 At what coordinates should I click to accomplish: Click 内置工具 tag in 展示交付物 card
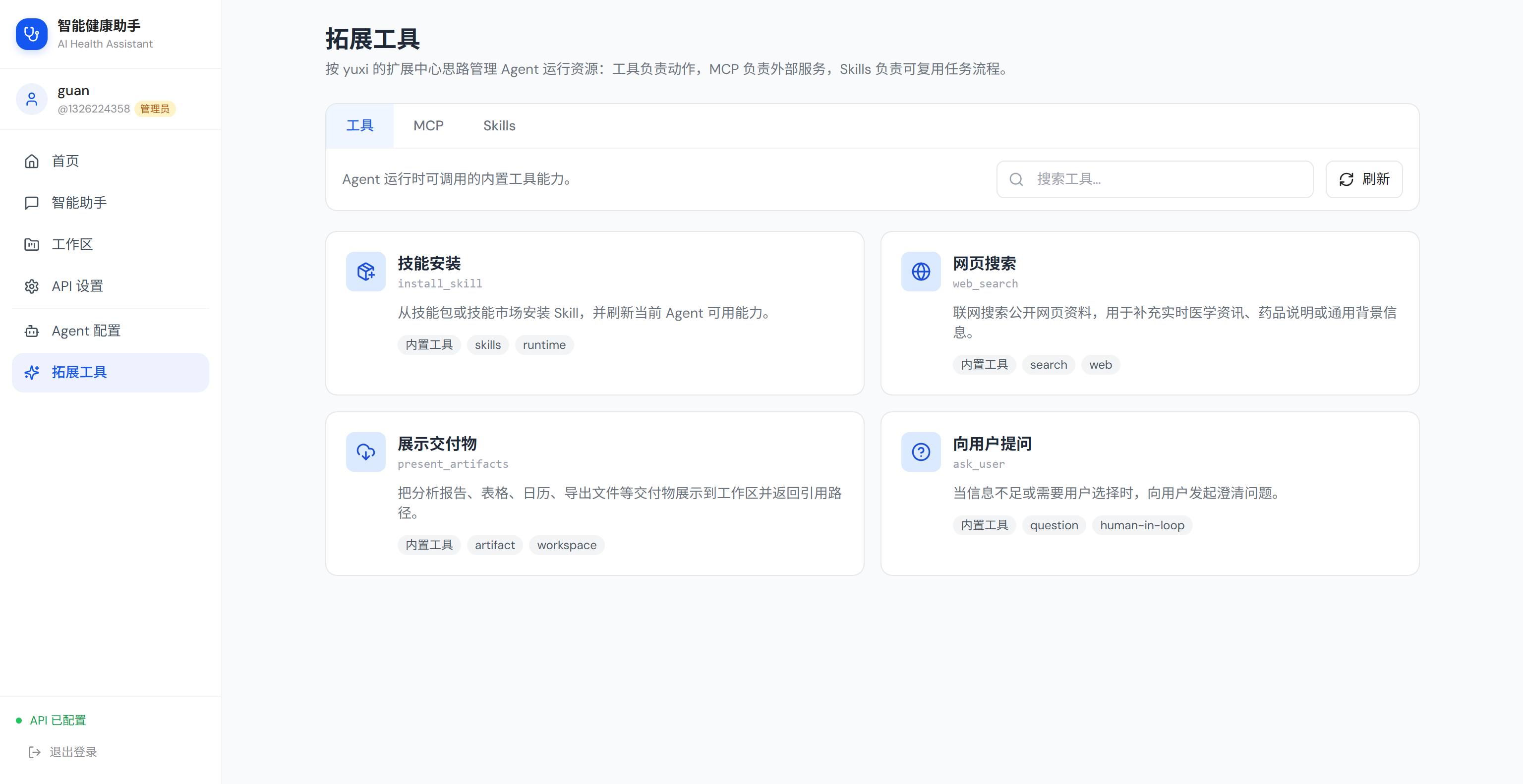[x=429, y=545]
